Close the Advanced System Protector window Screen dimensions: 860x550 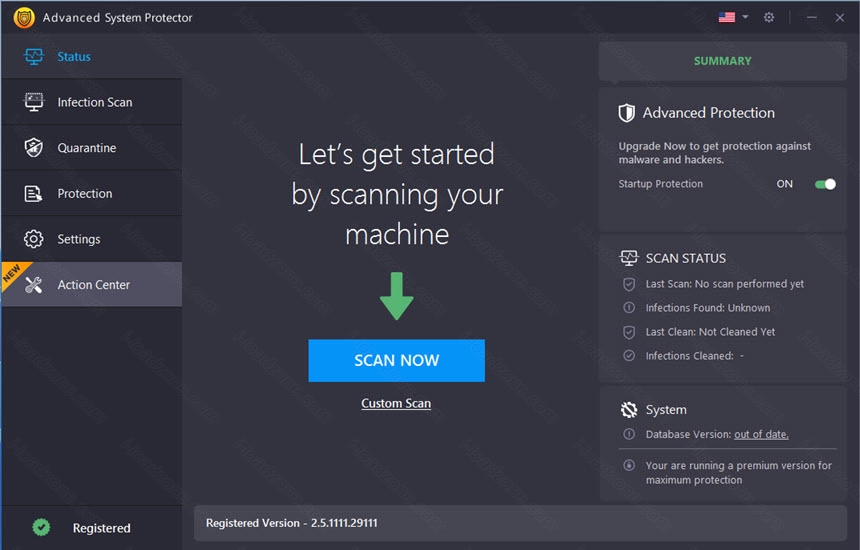840,18
